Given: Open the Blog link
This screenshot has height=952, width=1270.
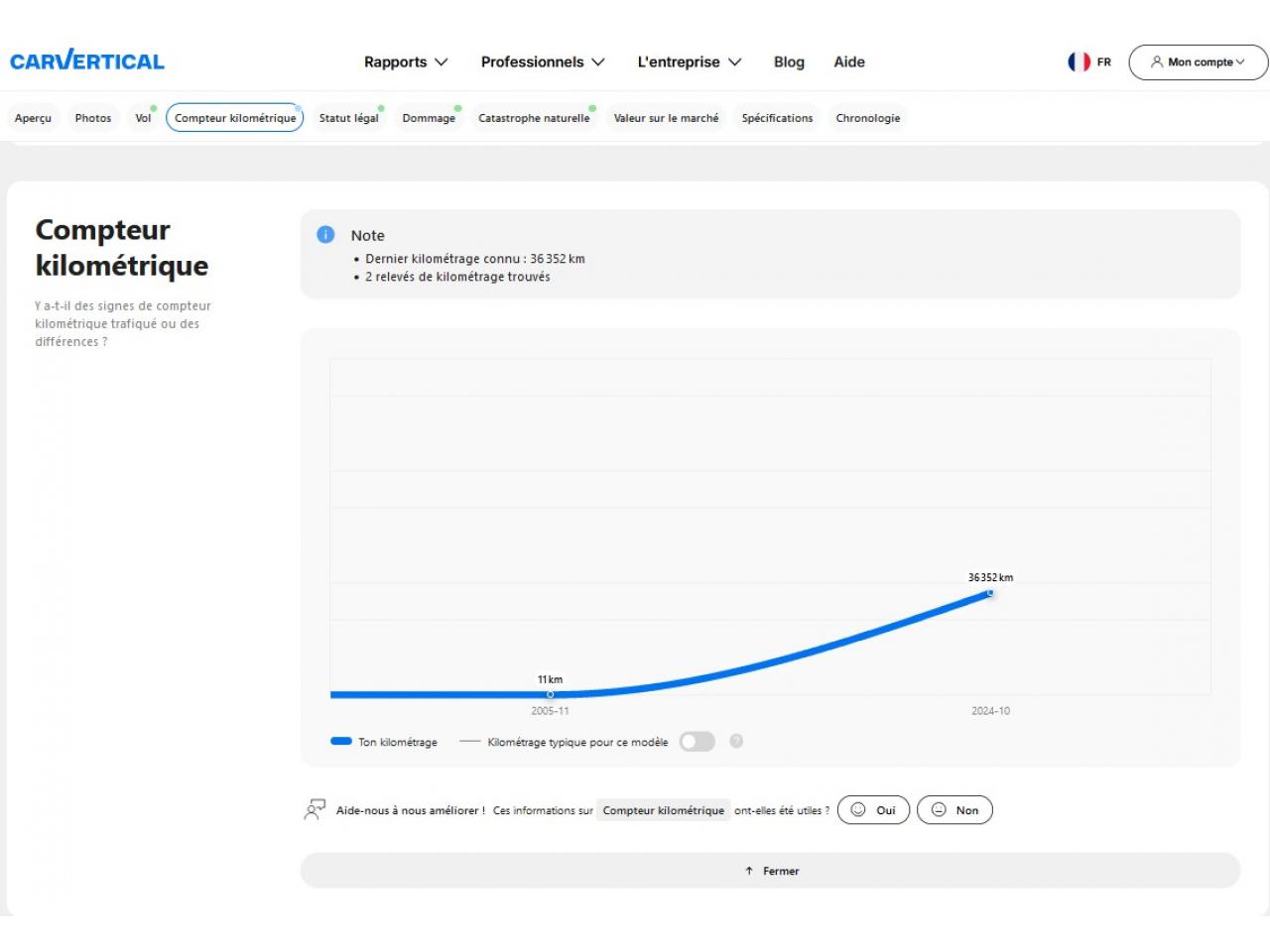Looking at the screenshot, I should click(x=789, y=61).
